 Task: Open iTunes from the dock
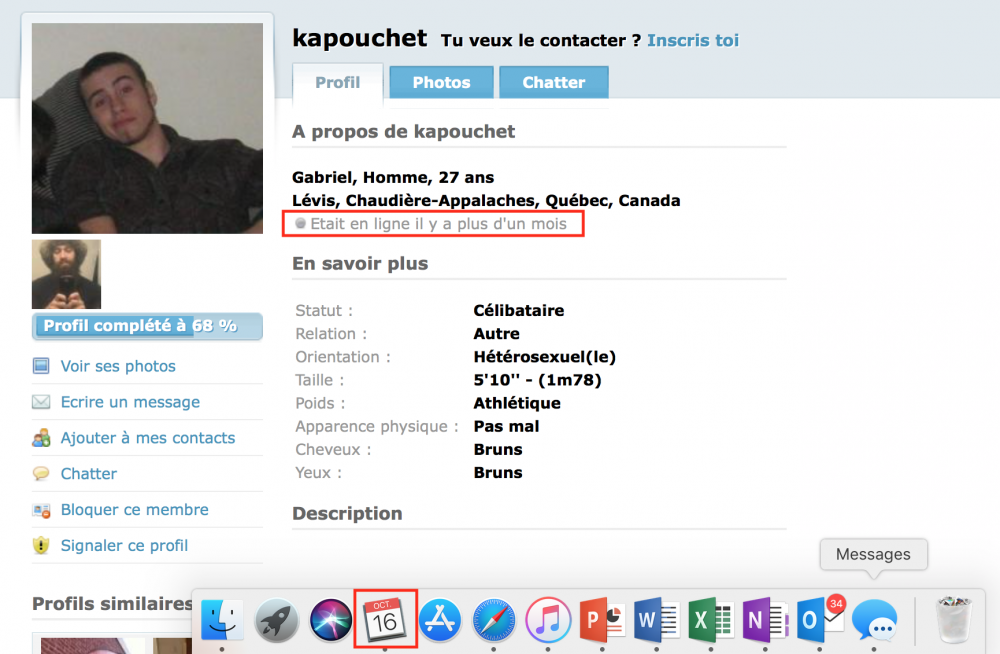(x=548, y=620)
